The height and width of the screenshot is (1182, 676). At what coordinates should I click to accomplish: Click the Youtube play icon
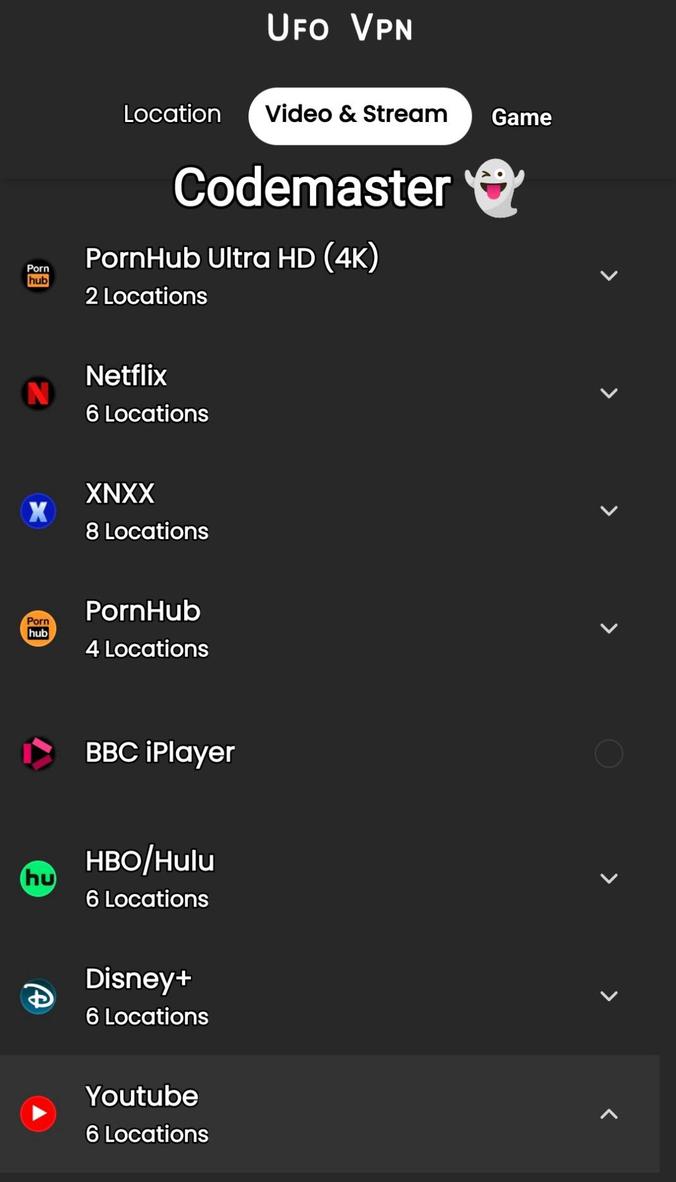click(x=38, y=1113)
